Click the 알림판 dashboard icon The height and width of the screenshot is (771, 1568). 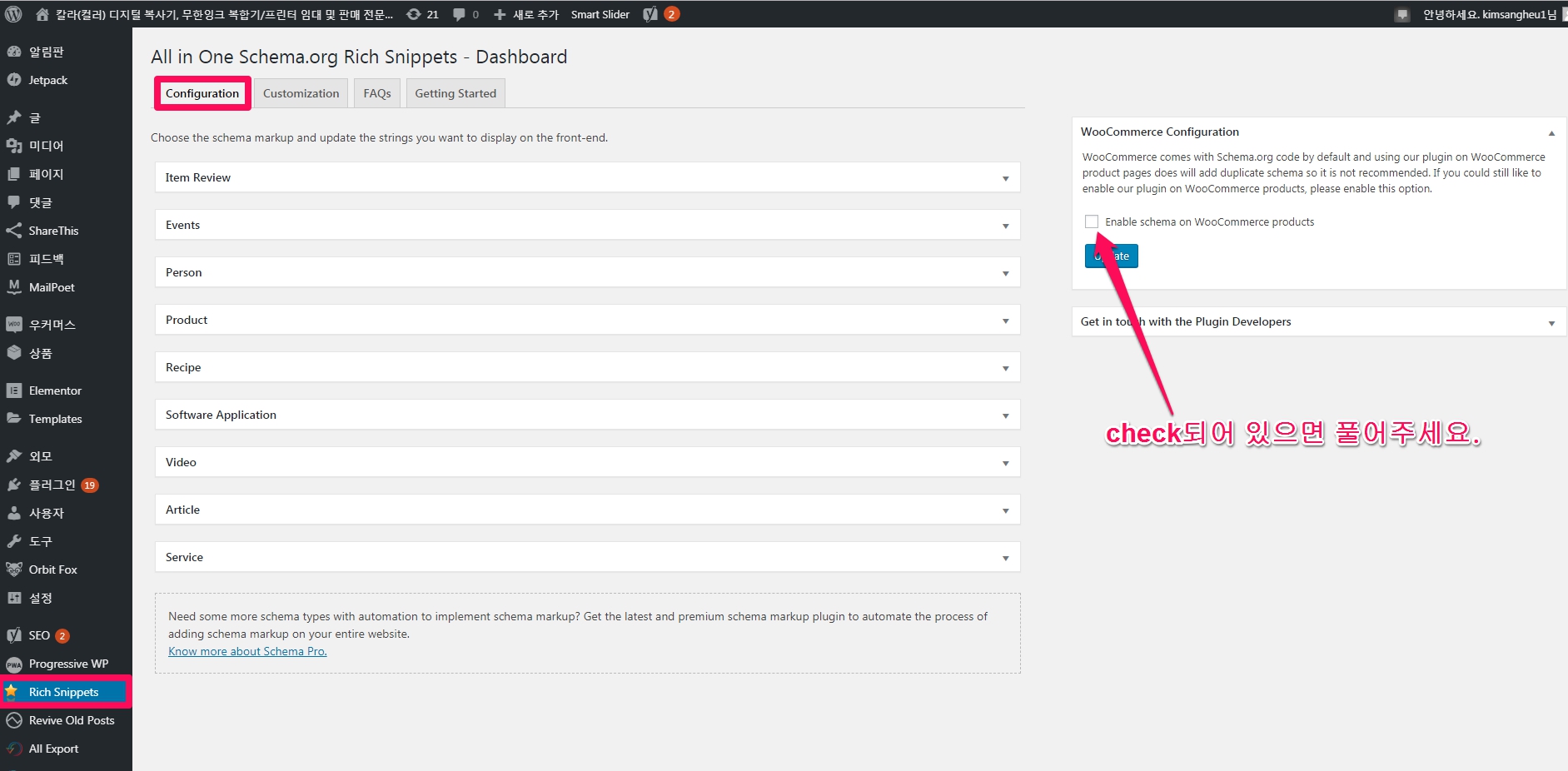(14, 52)
